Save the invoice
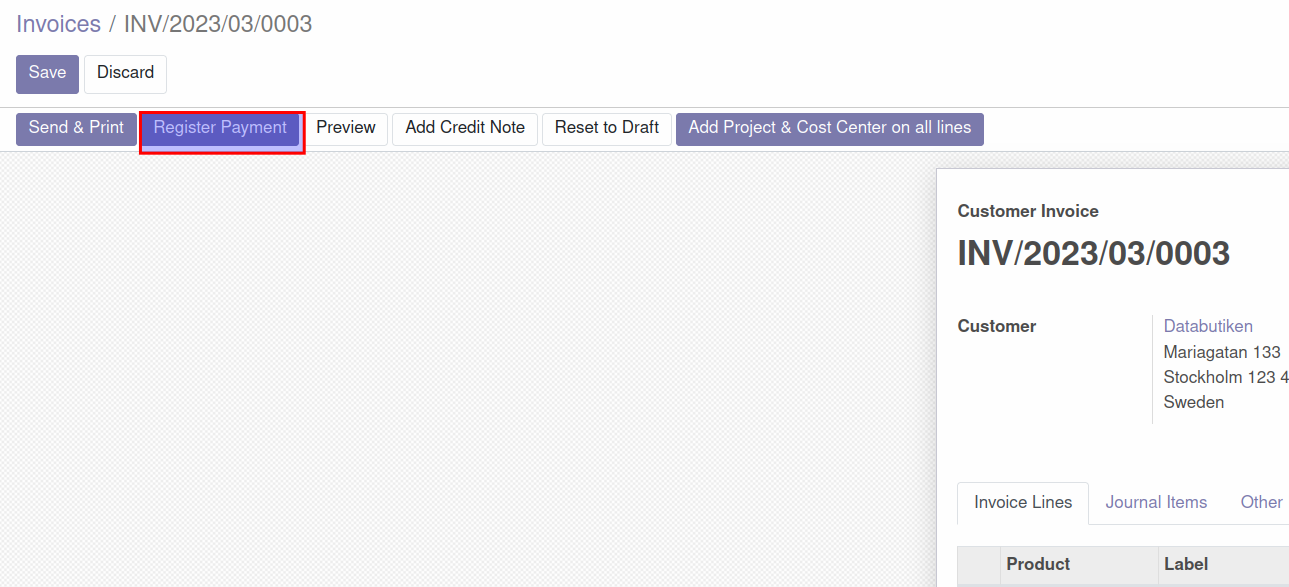This screenshot has width=1289, height=587. pyautogui.click(x=47, y=74)
